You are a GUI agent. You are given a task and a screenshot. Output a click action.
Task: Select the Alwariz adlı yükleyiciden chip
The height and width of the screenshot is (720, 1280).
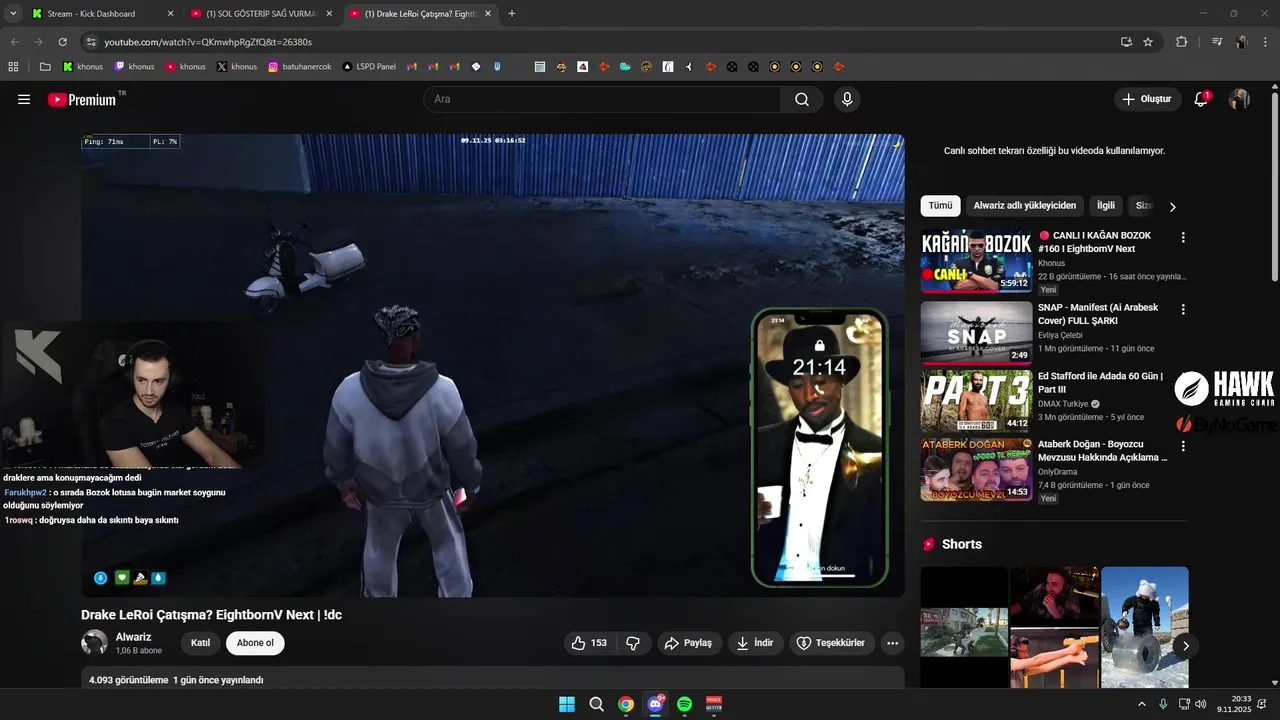1025,206
